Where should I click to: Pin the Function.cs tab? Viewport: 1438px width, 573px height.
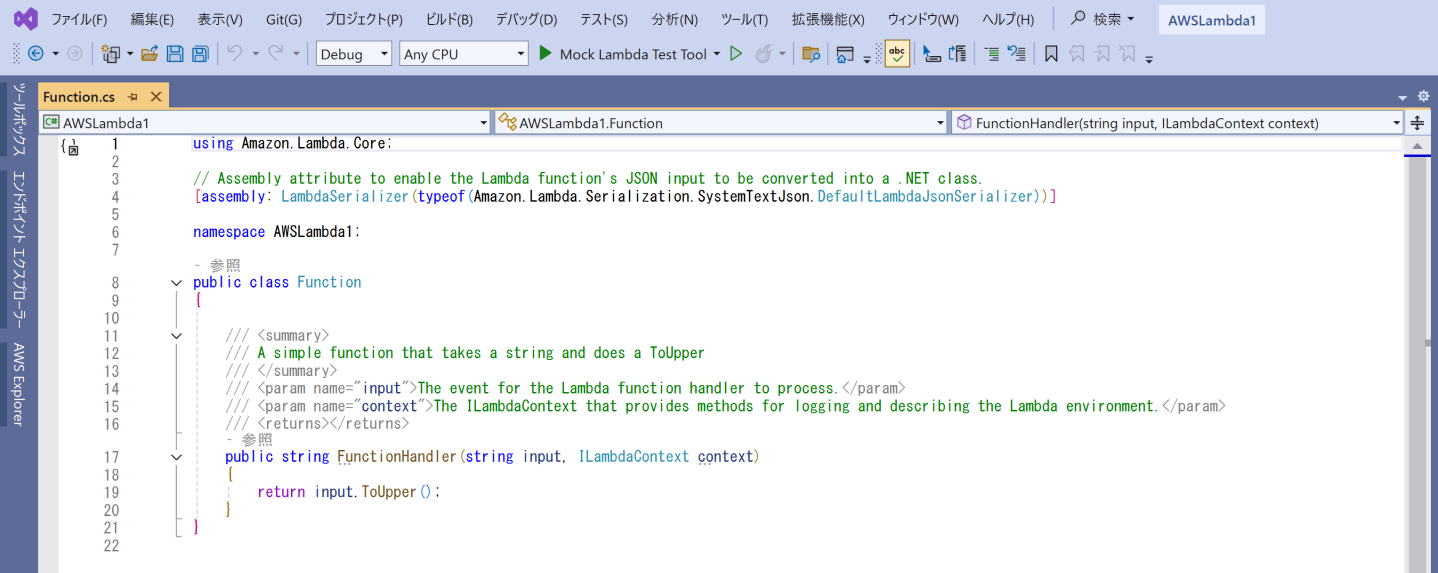[x=133, y=97]
